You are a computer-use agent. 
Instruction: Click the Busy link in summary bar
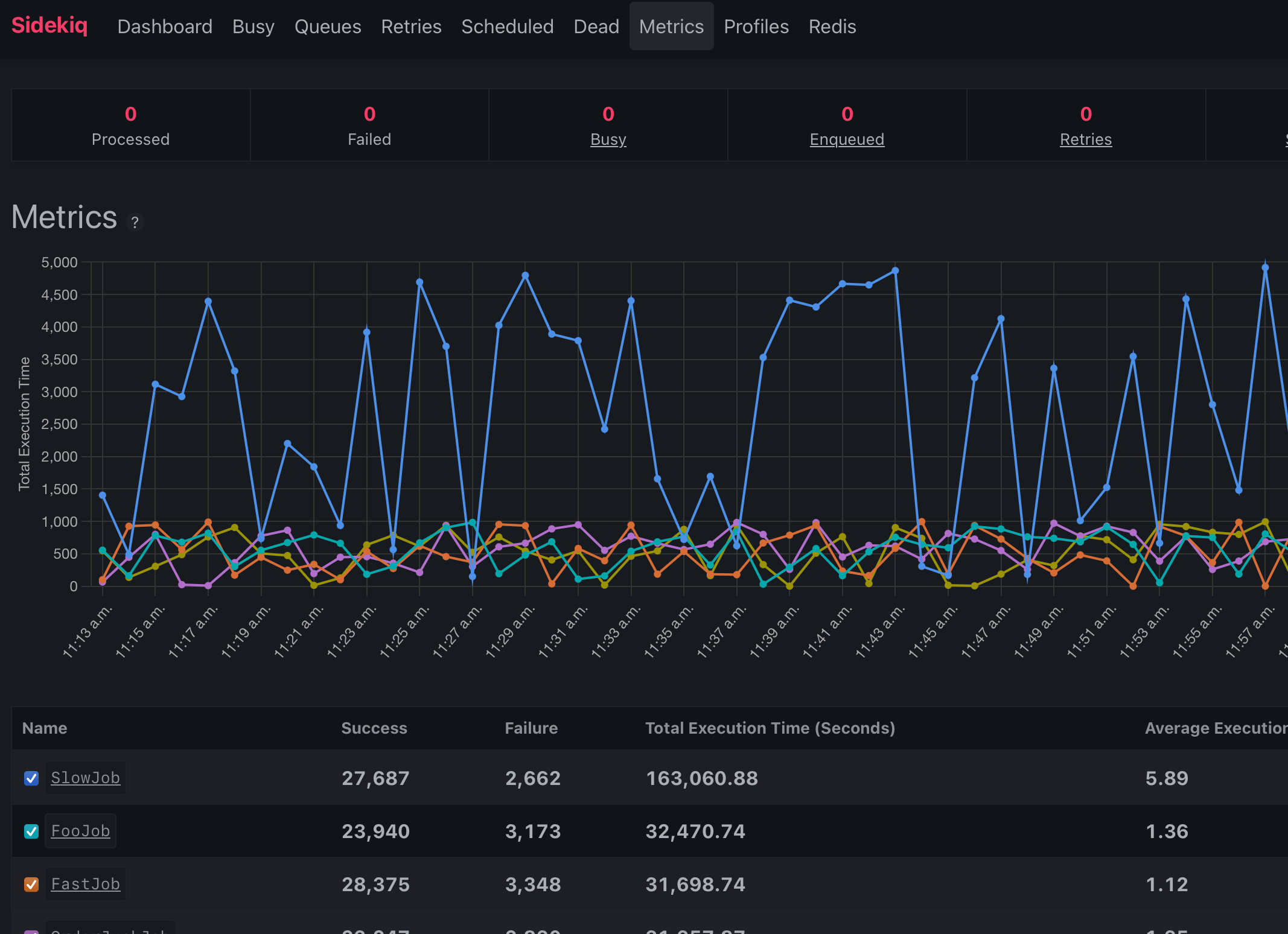tap(608, 139)
